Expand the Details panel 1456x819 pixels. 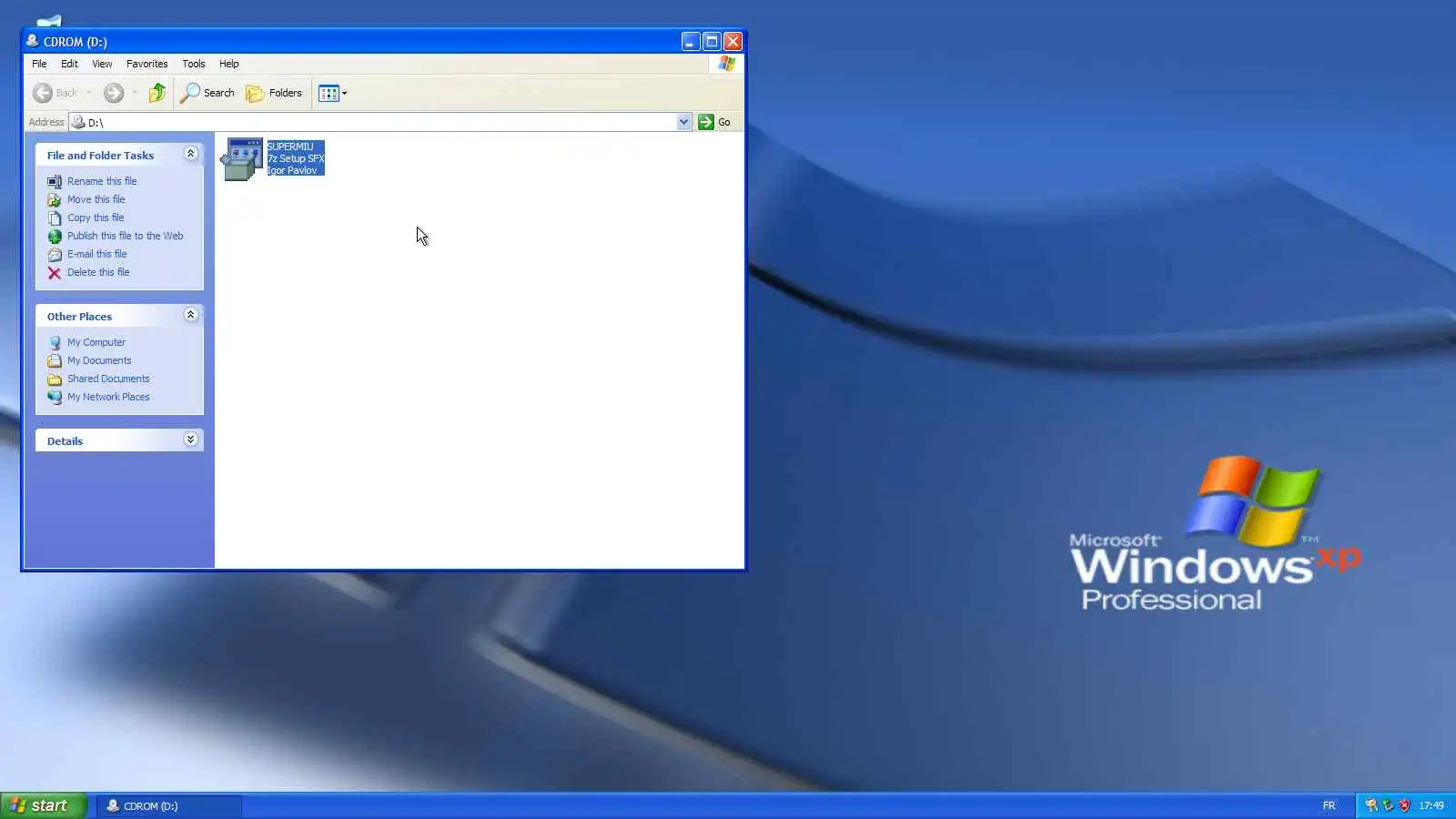click(190, 440)
